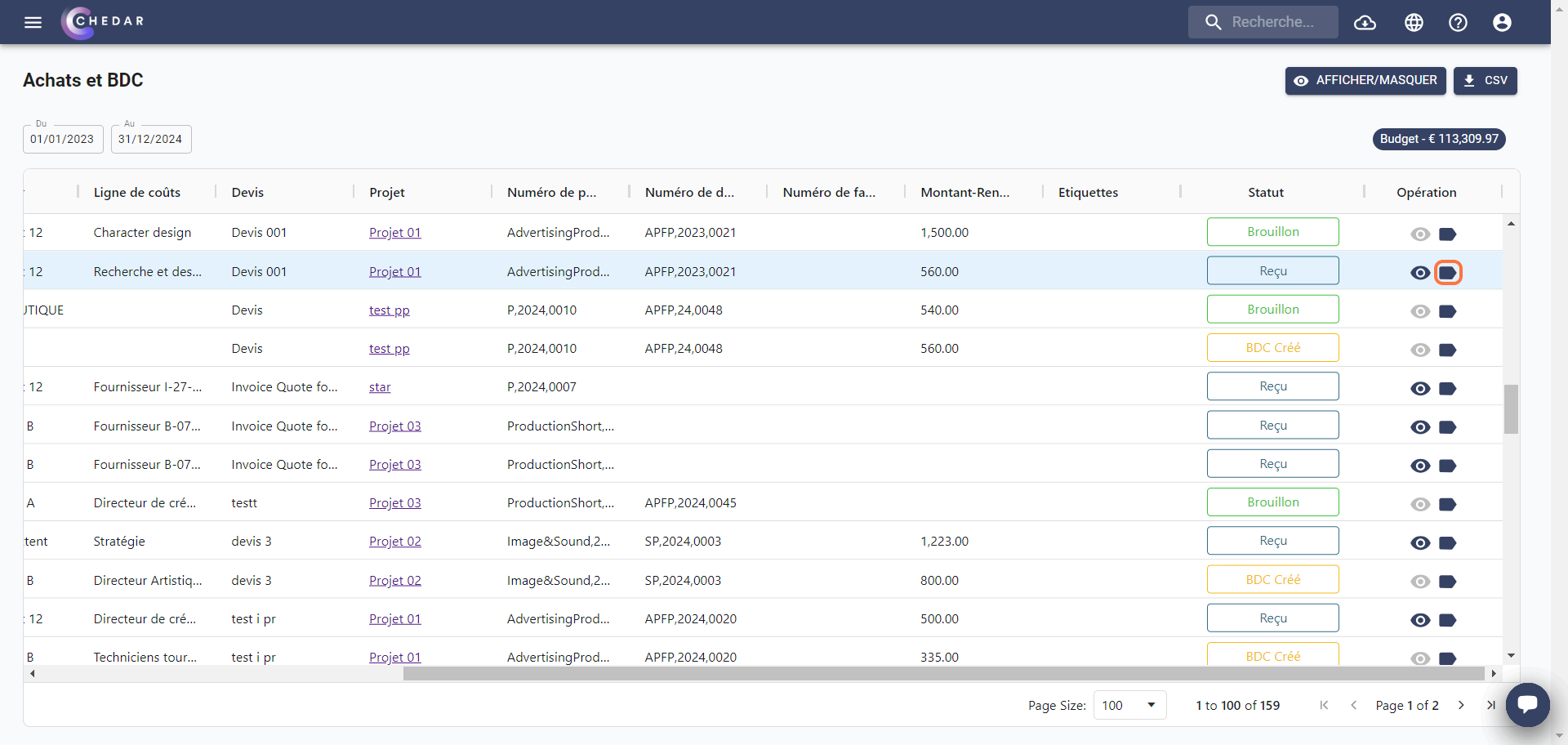Export the table with CSV button
Viewport: 1568px width, 745px height.
coord(1485,81)
